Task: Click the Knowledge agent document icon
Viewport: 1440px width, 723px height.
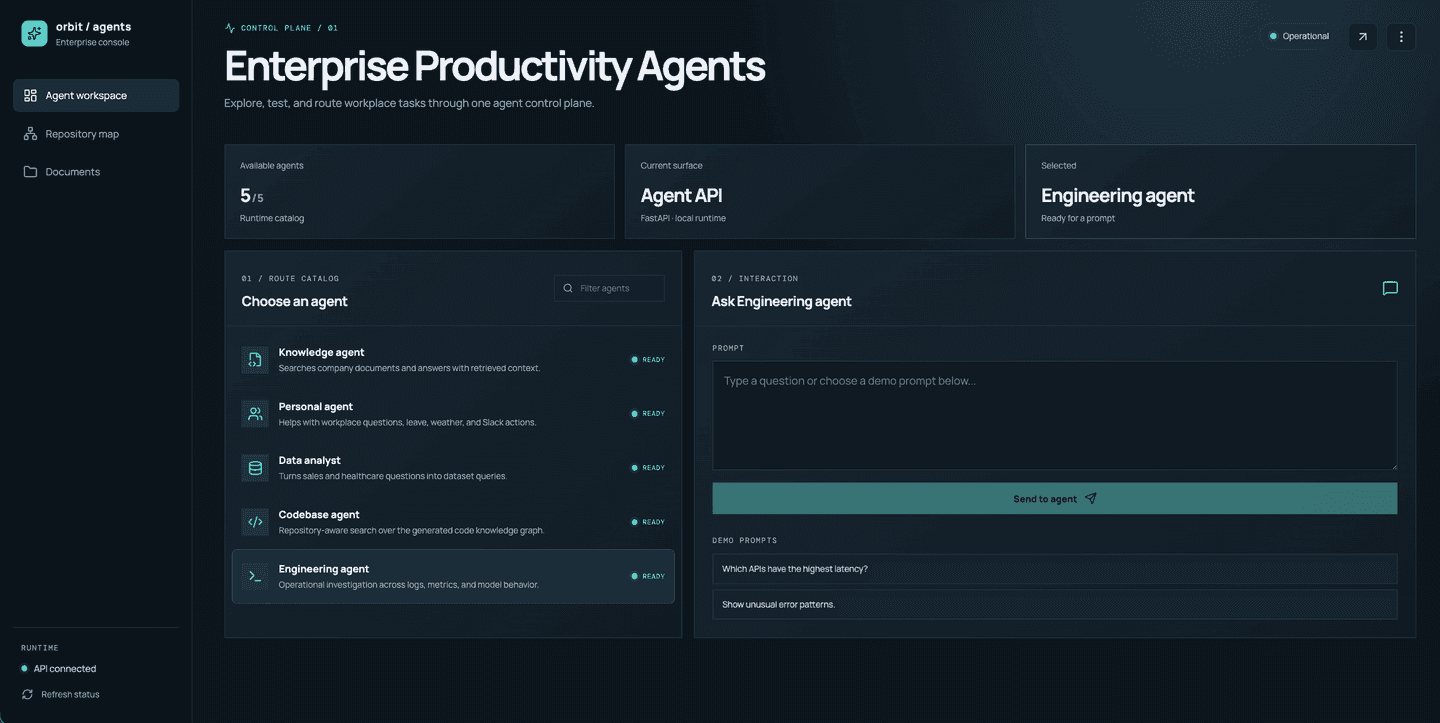Action: tap(255, 360)
